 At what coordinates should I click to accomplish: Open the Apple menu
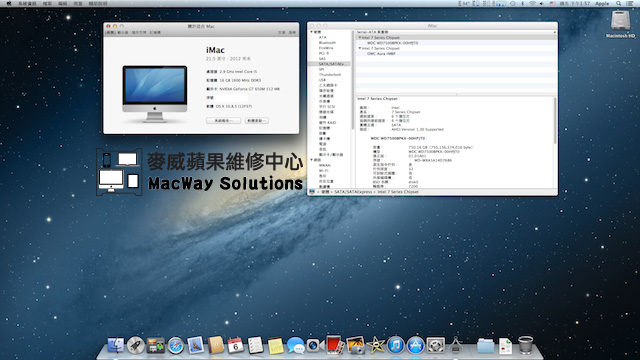point(9,3)
